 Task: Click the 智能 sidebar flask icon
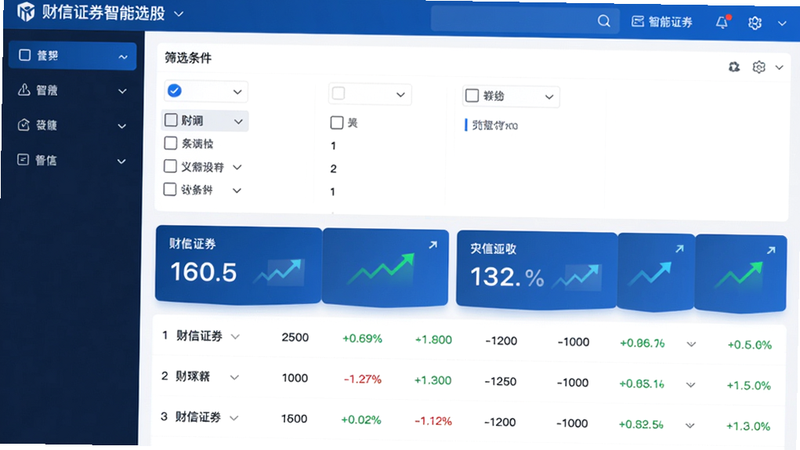tap(24, 90)
